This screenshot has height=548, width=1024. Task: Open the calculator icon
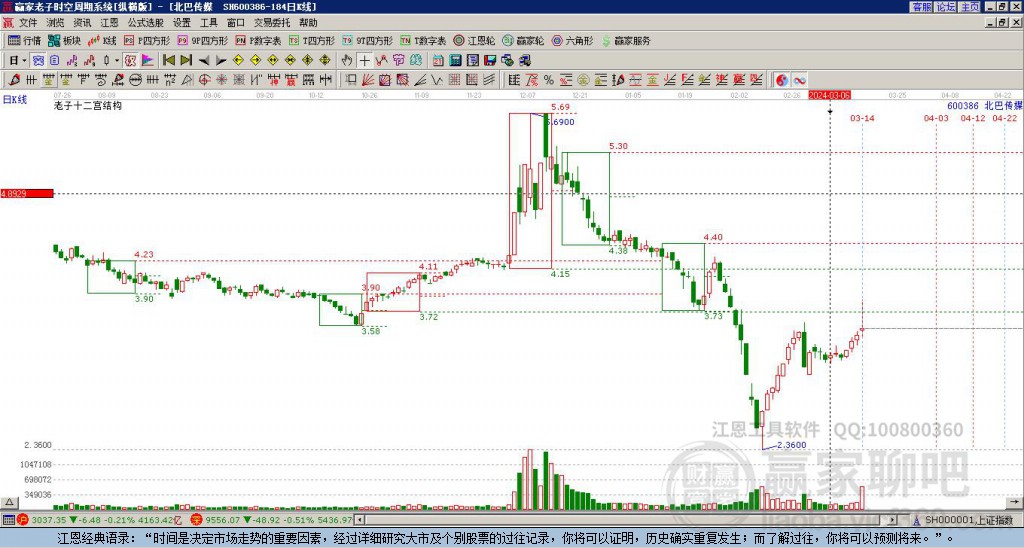[455, 61]
